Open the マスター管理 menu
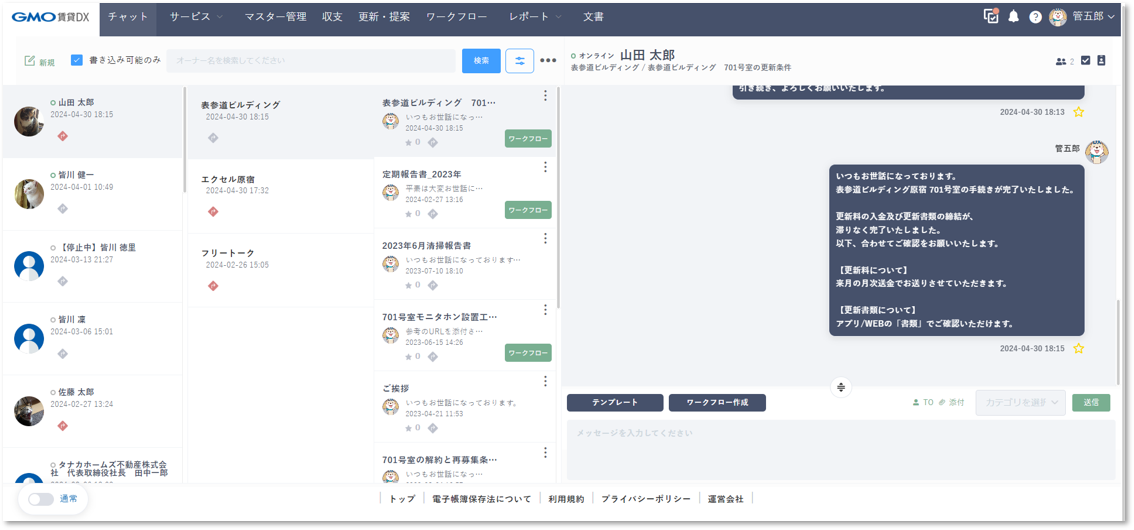The image size is (1134, 530). [275, 17]
